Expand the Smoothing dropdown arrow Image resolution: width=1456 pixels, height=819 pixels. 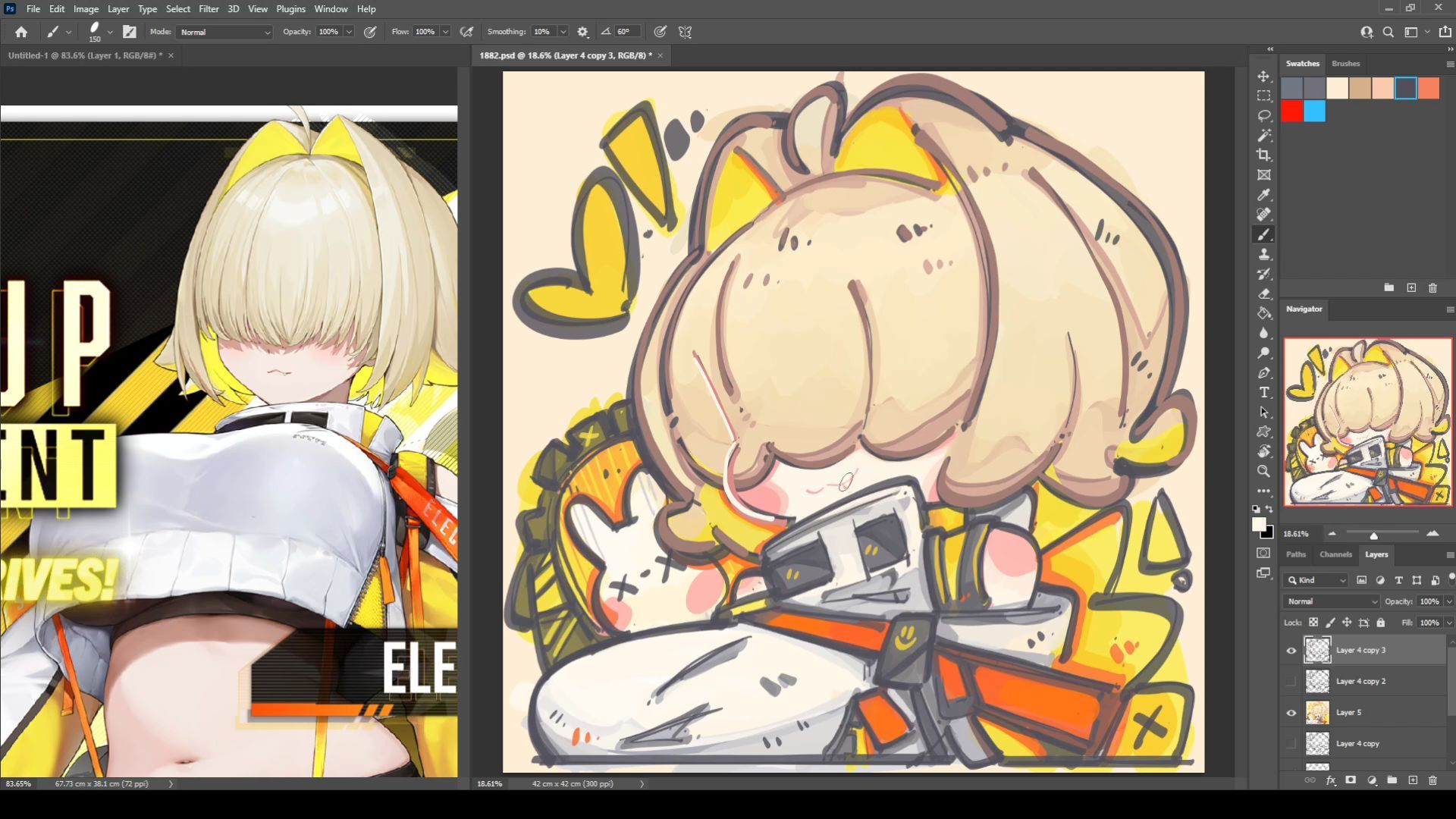(x=563, y=32)
